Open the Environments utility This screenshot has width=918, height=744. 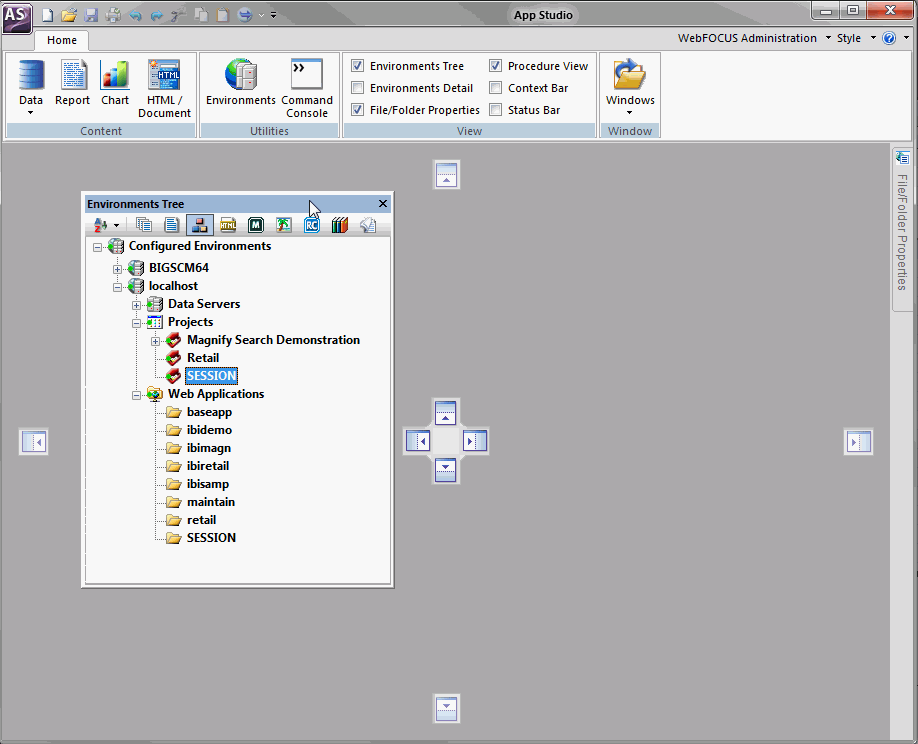coord(241,83)
